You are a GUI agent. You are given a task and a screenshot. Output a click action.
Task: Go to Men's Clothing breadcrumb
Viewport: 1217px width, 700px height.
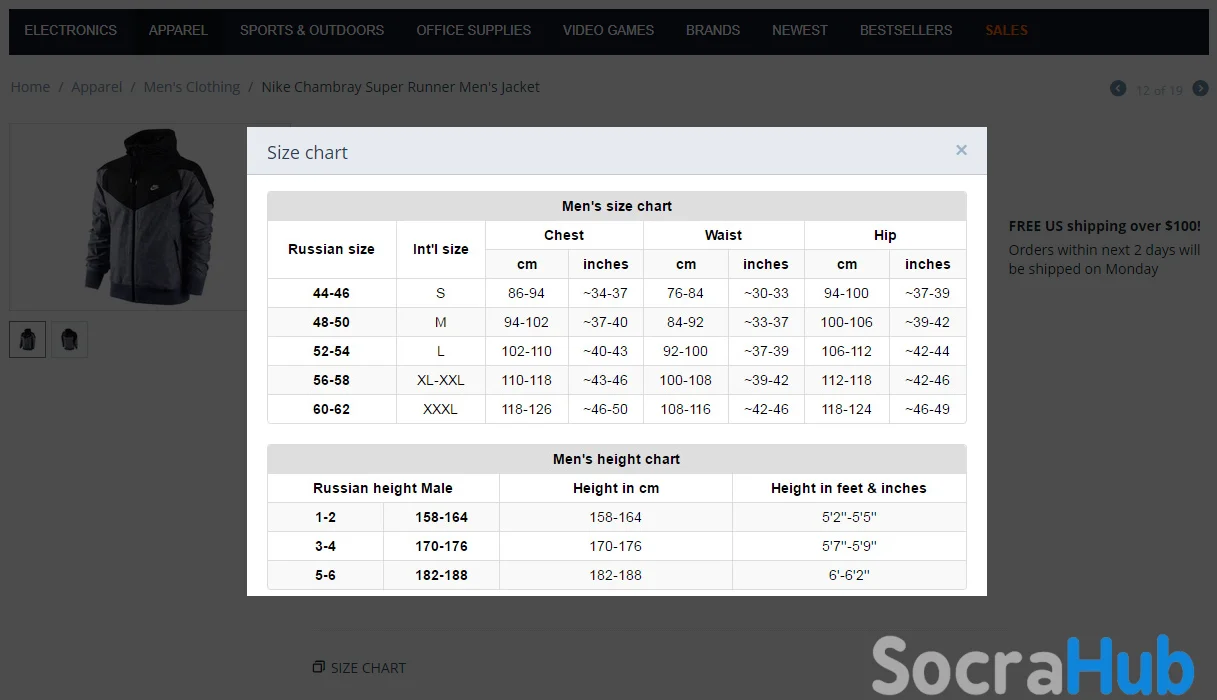(x=192, y=87)
